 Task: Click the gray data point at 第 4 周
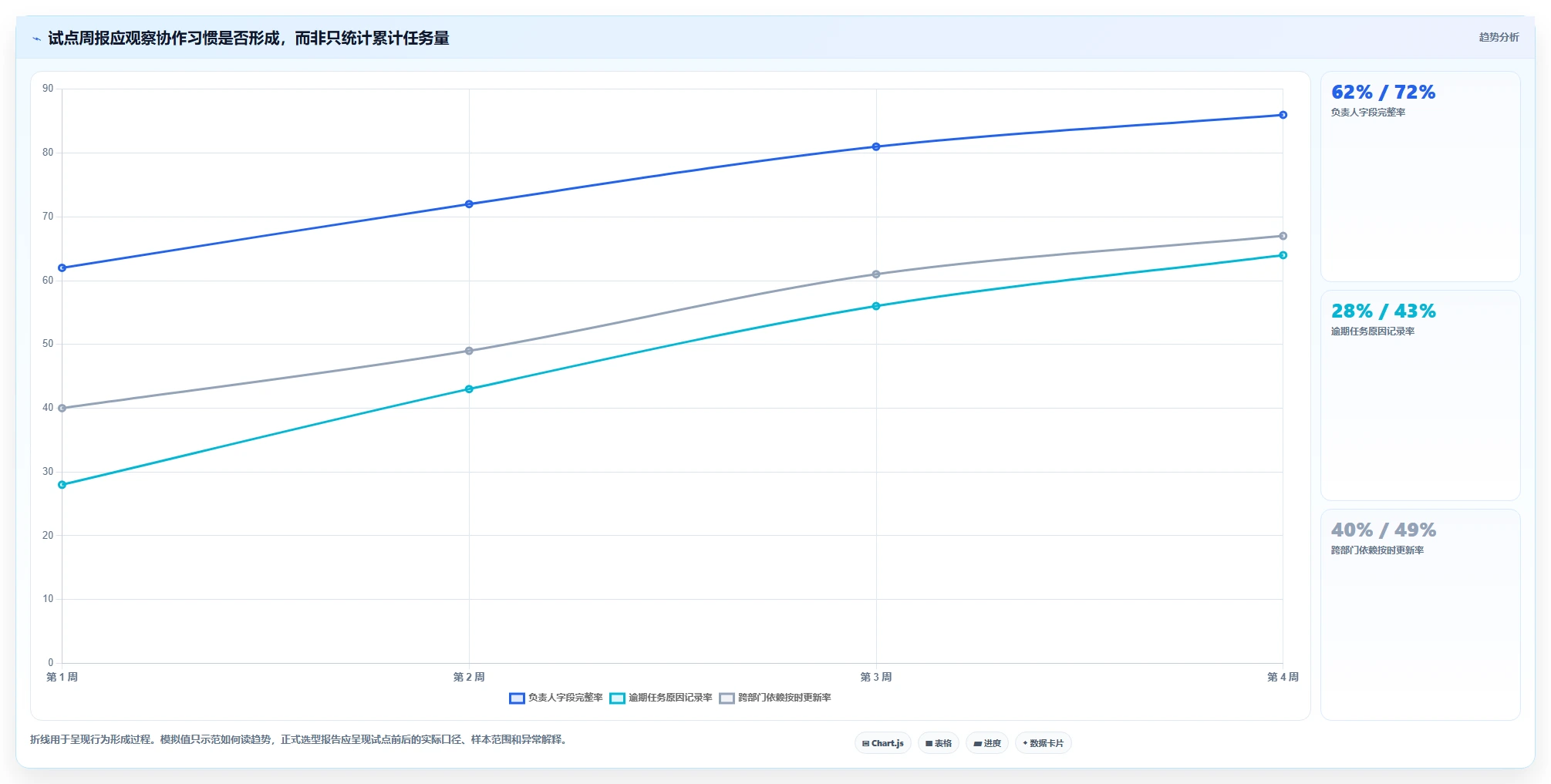click(x=1283, y=236)
